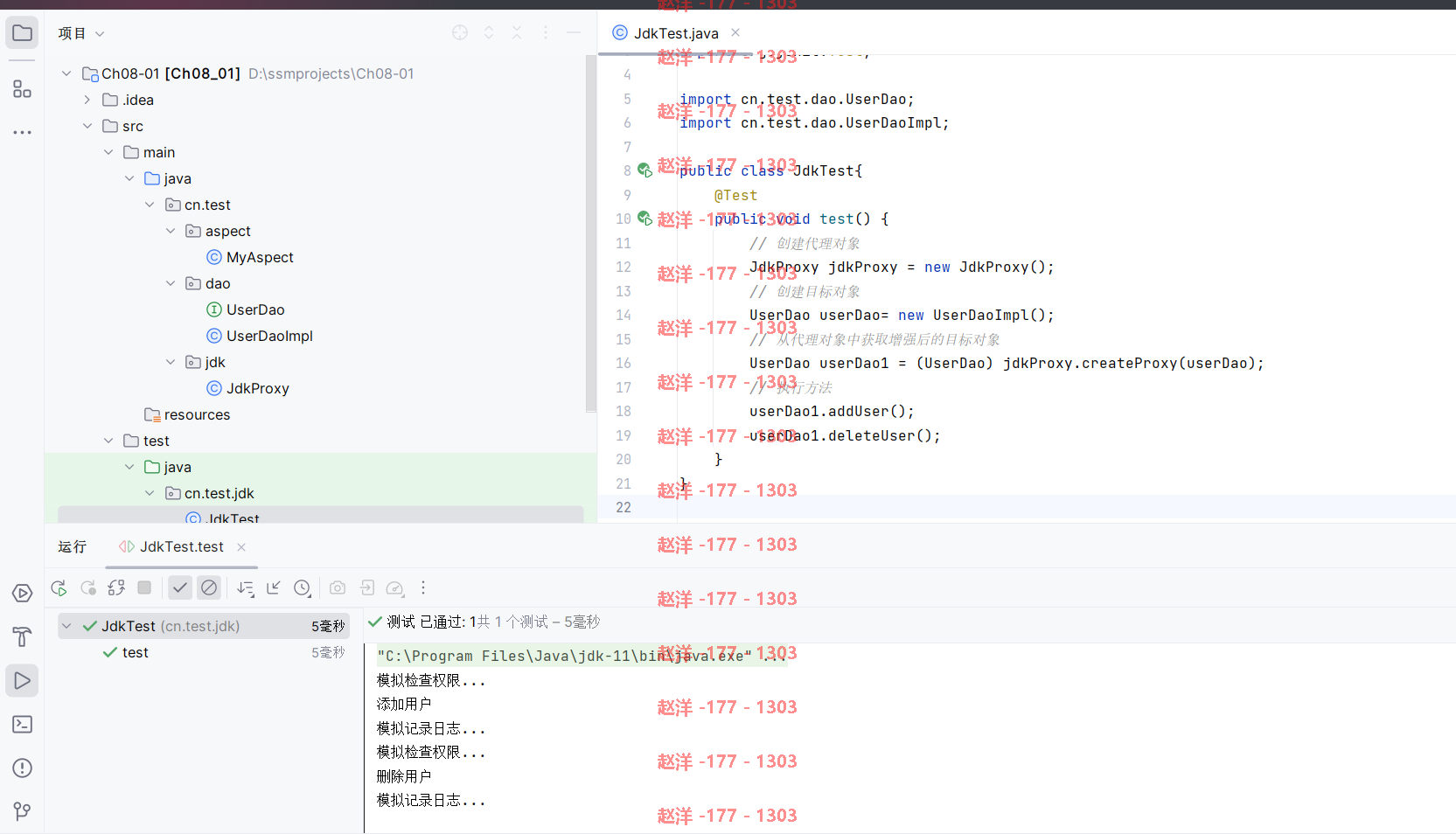The height and width of the screenshot is (834, 1456).
Task: Open run toolbar more options menu
Action: click(x=423, y=588)
